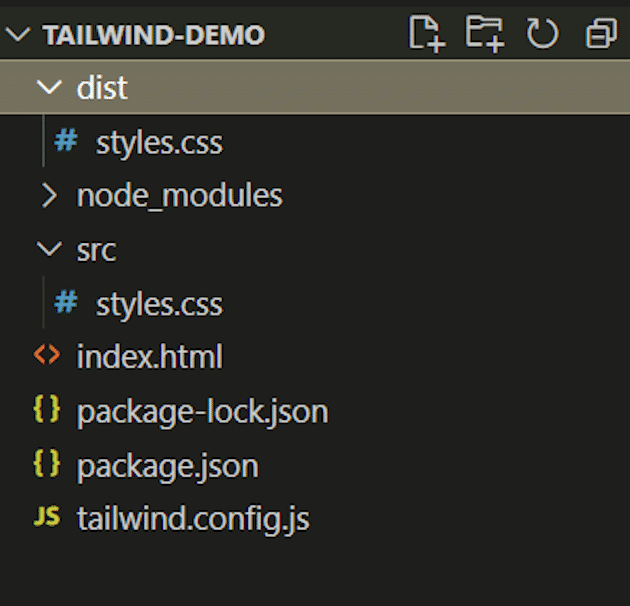Click the JSON braces icon for package.json
Image resolution: width=630 pixels, height=606 pixels.
[x=47, y=464]
